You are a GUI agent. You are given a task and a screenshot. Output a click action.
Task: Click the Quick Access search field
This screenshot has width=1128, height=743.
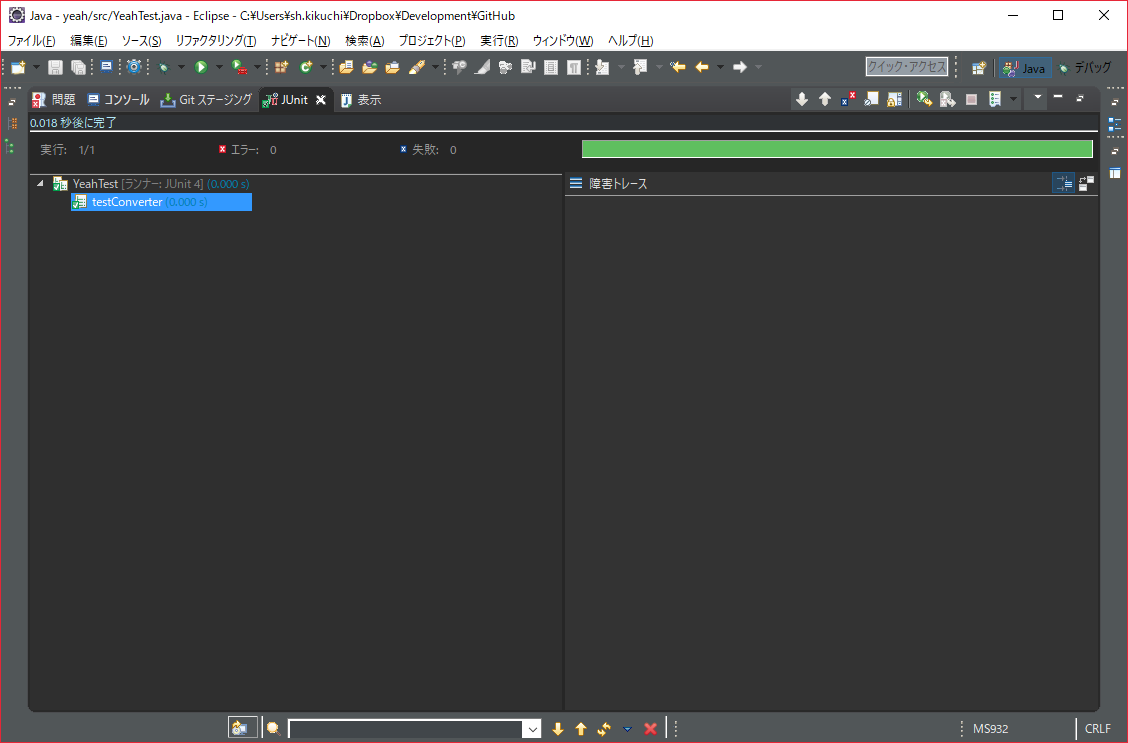pos(906,66)
